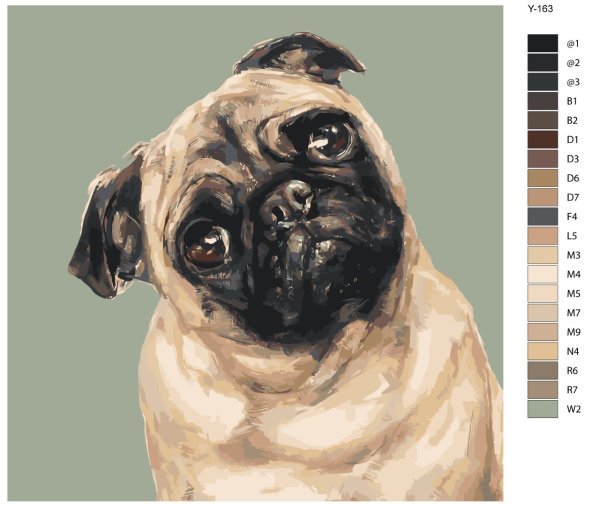The height and width of the screenshot is (506, 600).
Task: Click the @1 black color swatch
Action: click(x=542, y=43)
